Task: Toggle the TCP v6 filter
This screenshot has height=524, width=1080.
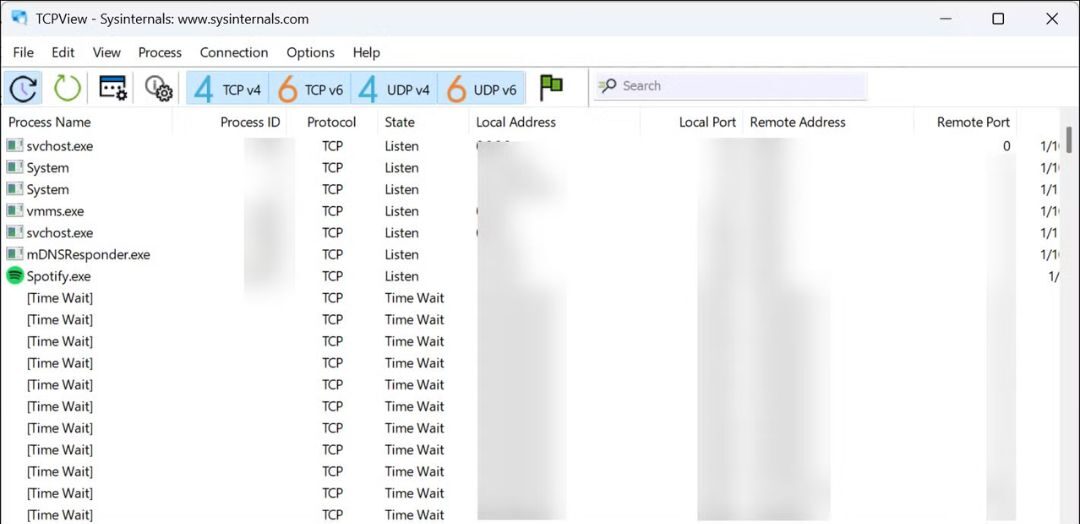Action: point(309,89)
